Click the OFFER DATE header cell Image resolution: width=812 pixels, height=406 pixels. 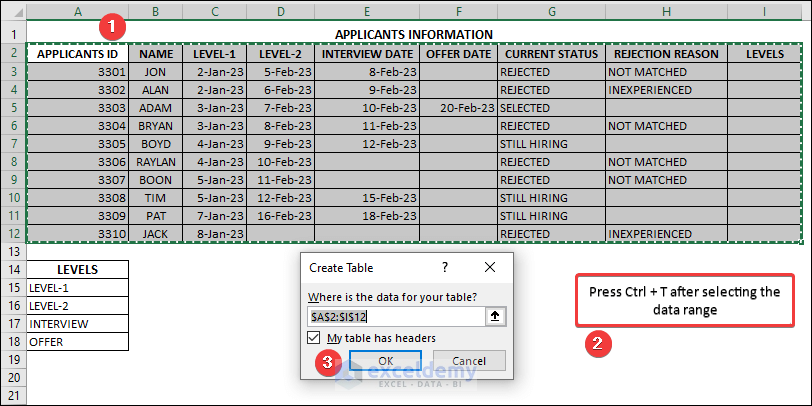(x=459, y=54)
